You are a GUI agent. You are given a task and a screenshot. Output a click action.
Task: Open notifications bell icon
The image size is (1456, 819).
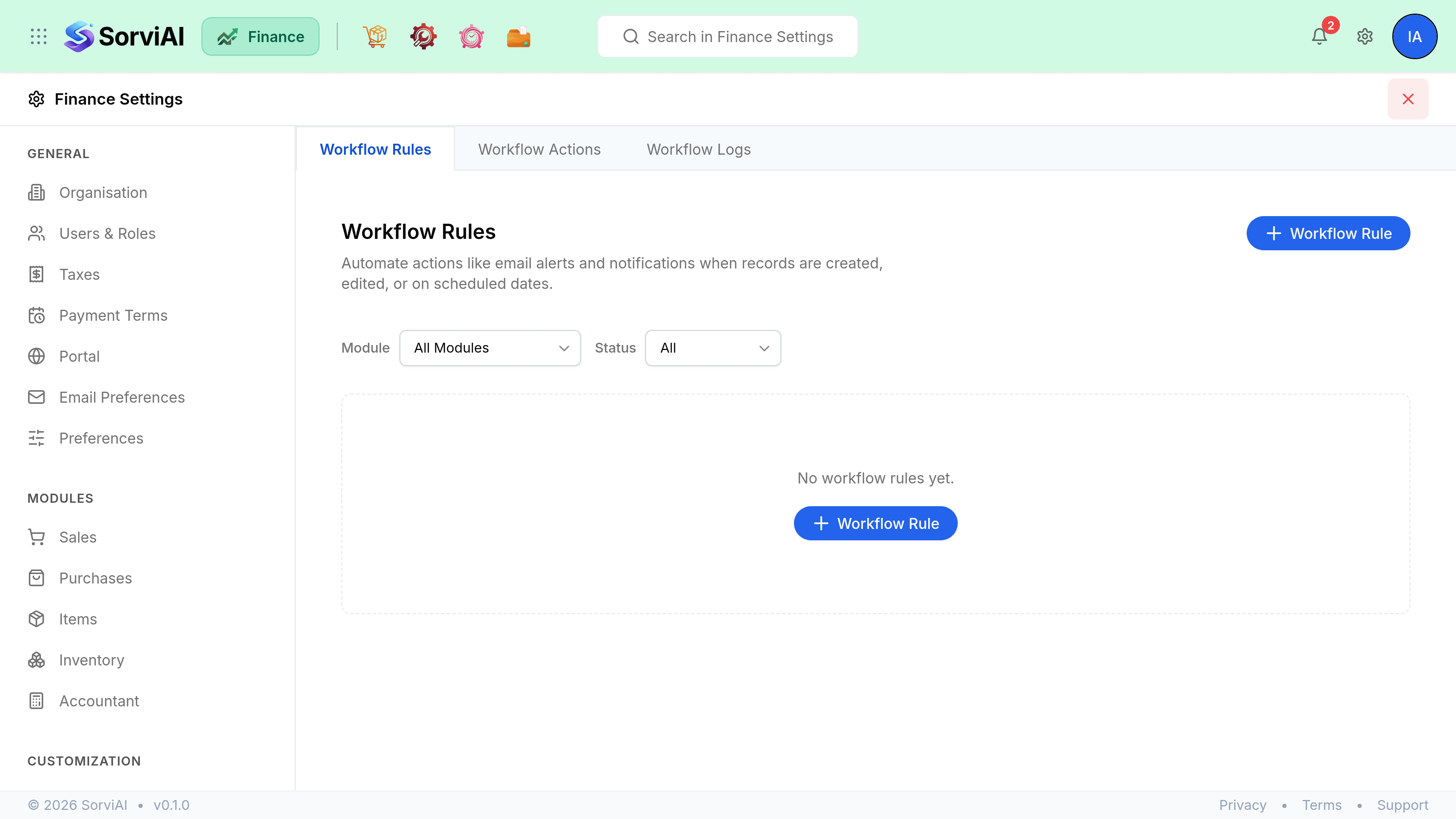[1319, 37]
